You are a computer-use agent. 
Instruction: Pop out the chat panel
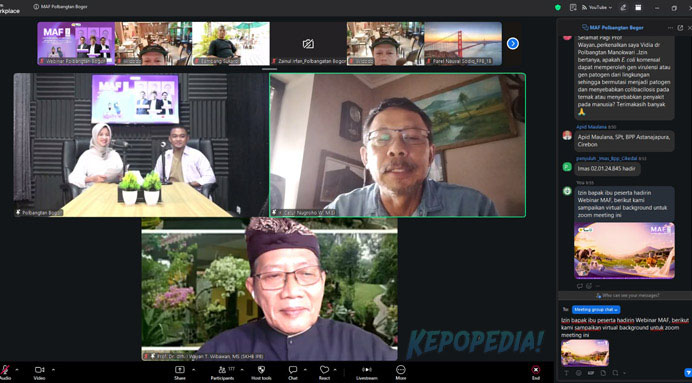(680, 27)
